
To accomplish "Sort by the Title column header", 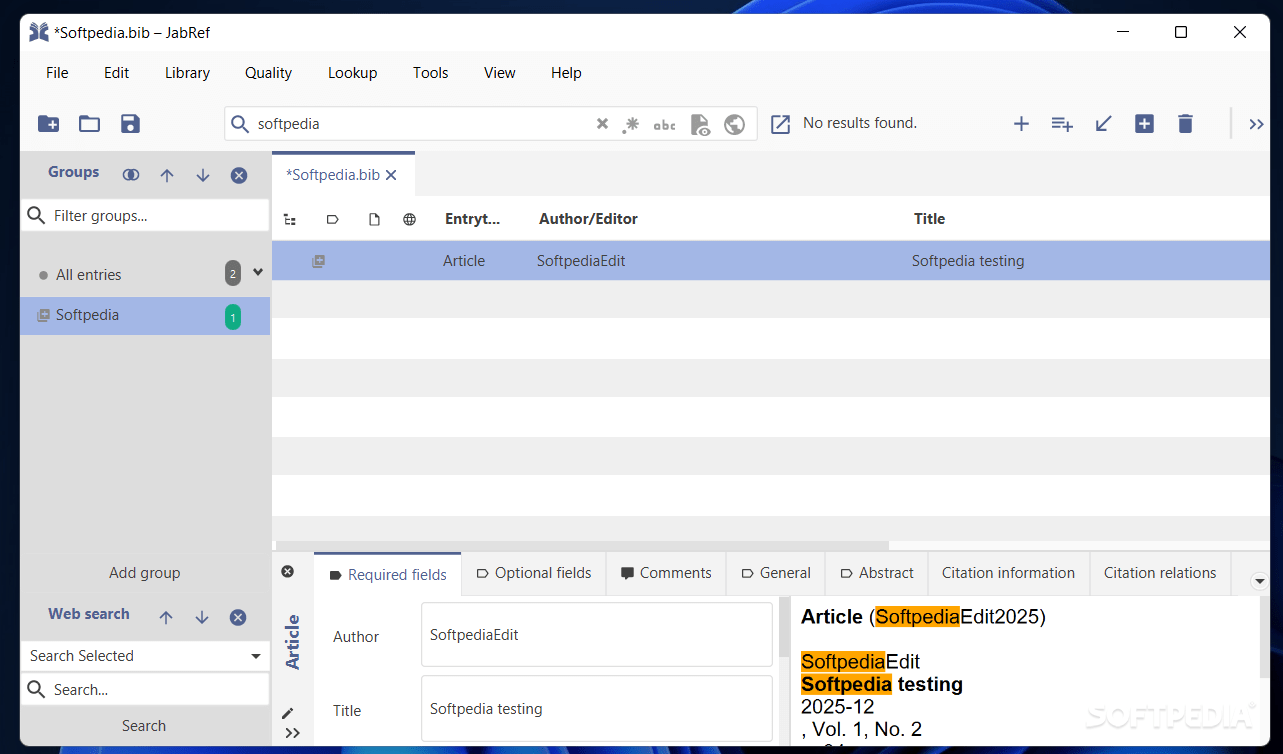I will click(929, 219).
